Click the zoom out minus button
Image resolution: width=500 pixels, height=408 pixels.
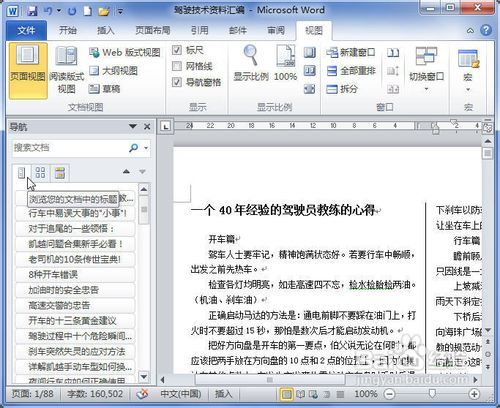click(x=389, y=394)
